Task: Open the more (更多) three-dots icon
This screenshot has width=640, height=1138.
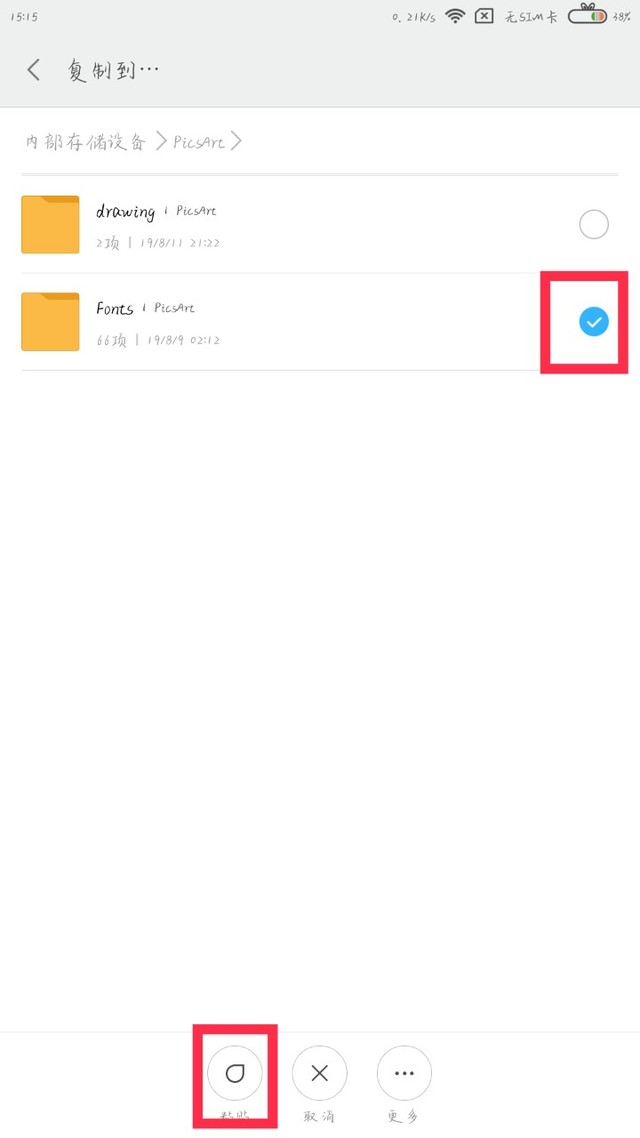Action: pos(404,1073)
